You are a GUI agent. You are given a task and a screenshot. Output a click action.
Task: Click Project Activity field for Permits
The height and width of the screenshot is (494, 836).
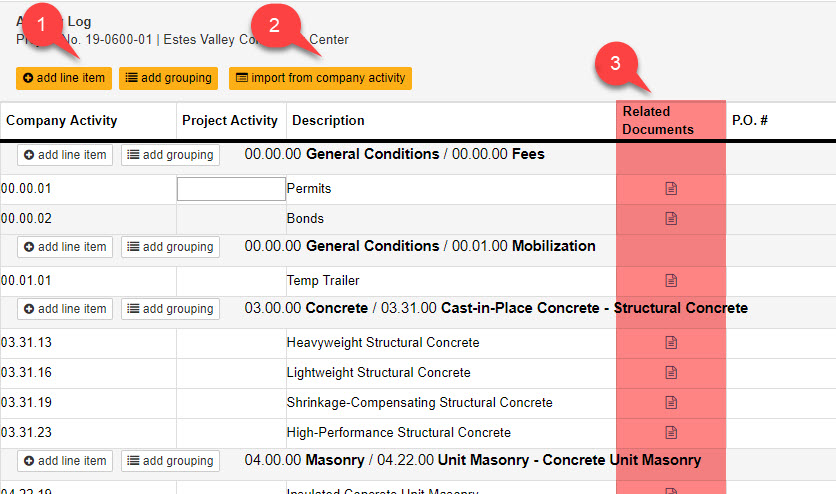(231, 189)
